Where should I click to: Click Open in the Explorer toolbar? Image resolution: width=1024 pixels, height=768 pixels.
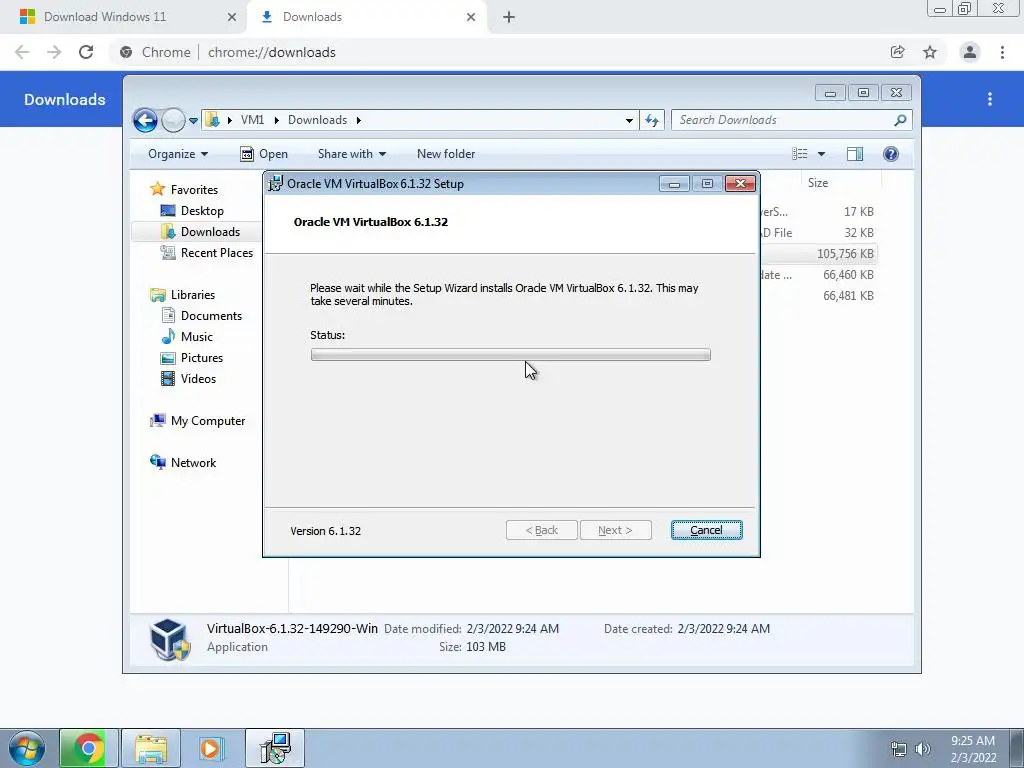point(264,154)
